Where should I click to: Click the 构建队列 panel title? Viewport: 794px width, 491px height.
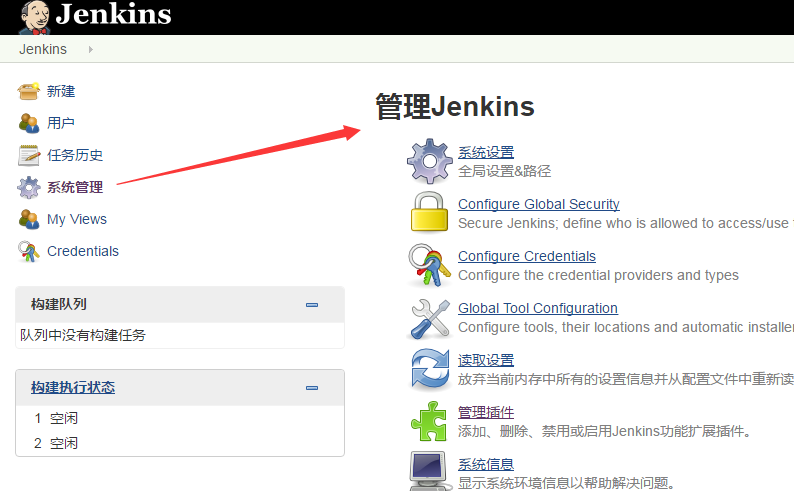(x=59, y=304)
